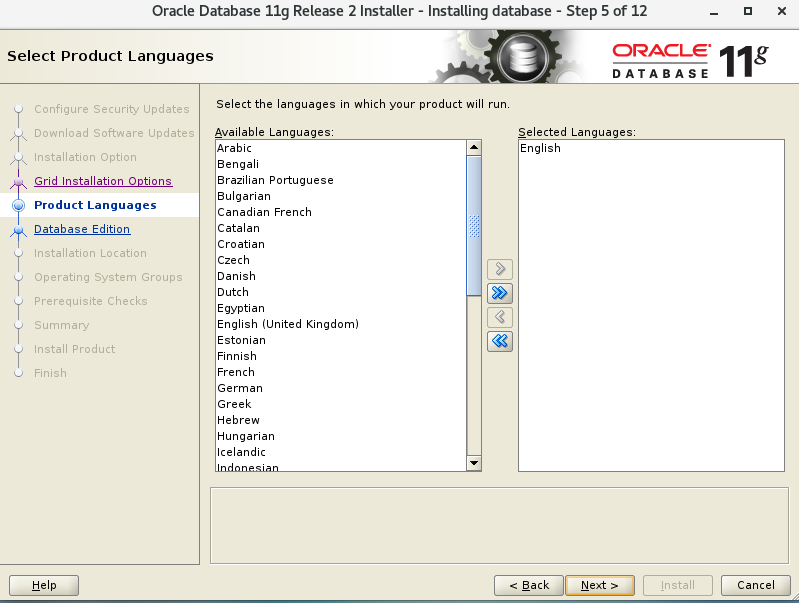Pick Egyptian from the language list
Image resolution: width=799 pixels, height=603 pixels.
click(x=341, y=308)
